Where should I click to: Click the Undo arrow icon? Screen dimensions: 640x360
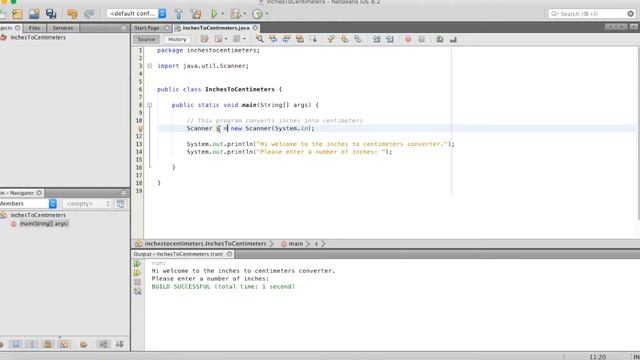pyautogui.click(x=72, y=14)
